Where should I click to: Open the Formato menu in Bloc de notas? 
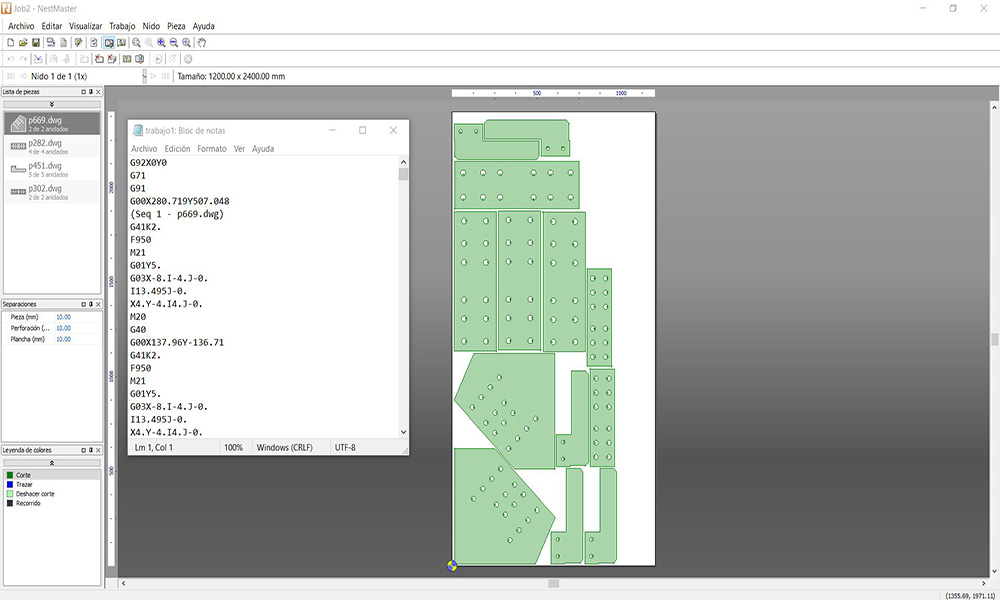(x=211, y=149)
